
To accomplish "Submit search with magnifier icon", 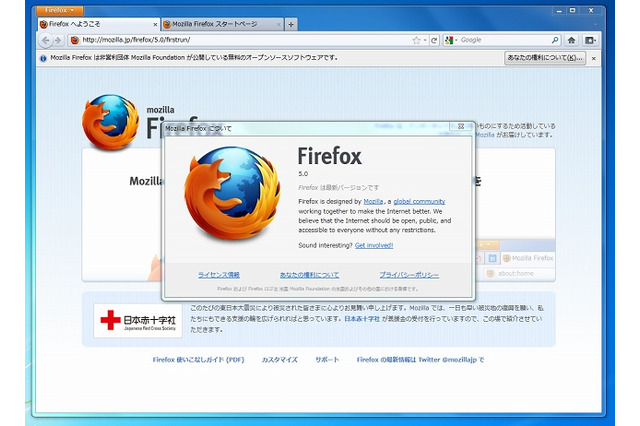I will pyautogui.click(x=555, y=40).
